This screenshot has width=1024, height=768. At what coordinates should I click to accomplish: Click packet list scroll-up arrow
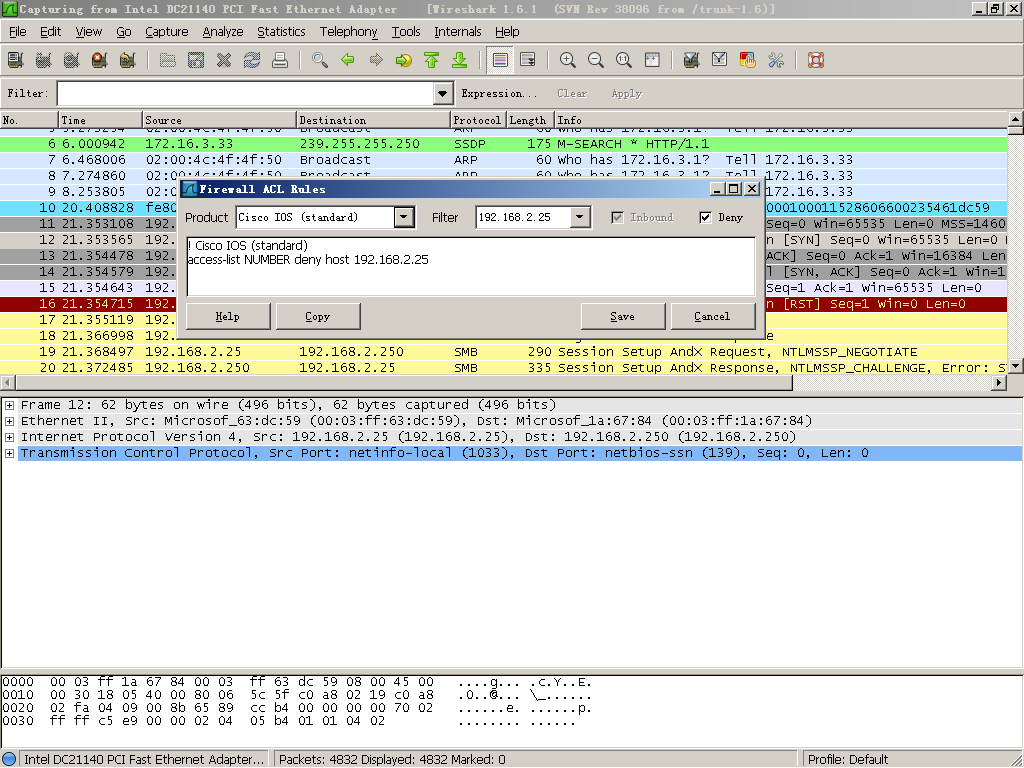pos(1016,120)
